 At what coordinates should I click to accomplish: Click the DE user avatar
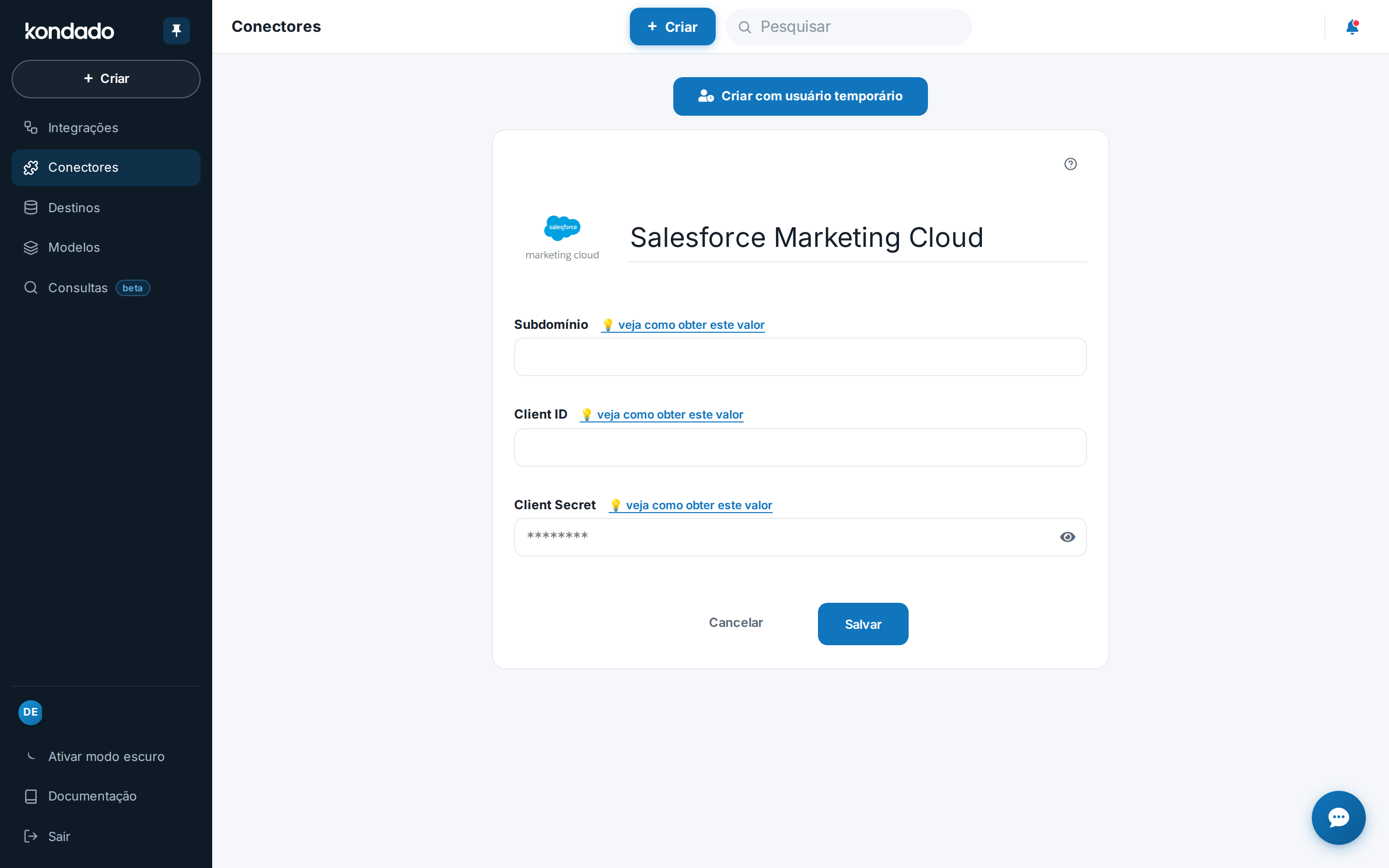(x=30, y=712)
